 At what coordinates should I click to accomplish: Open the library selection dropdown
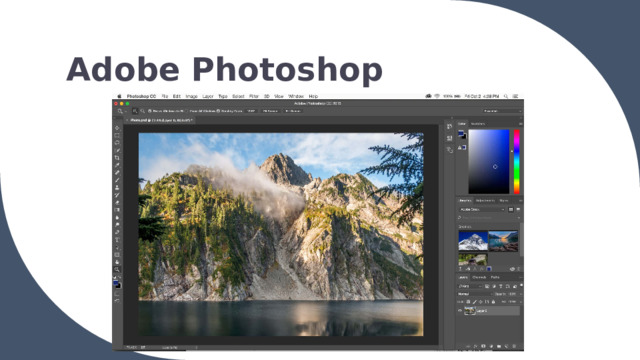482,209
